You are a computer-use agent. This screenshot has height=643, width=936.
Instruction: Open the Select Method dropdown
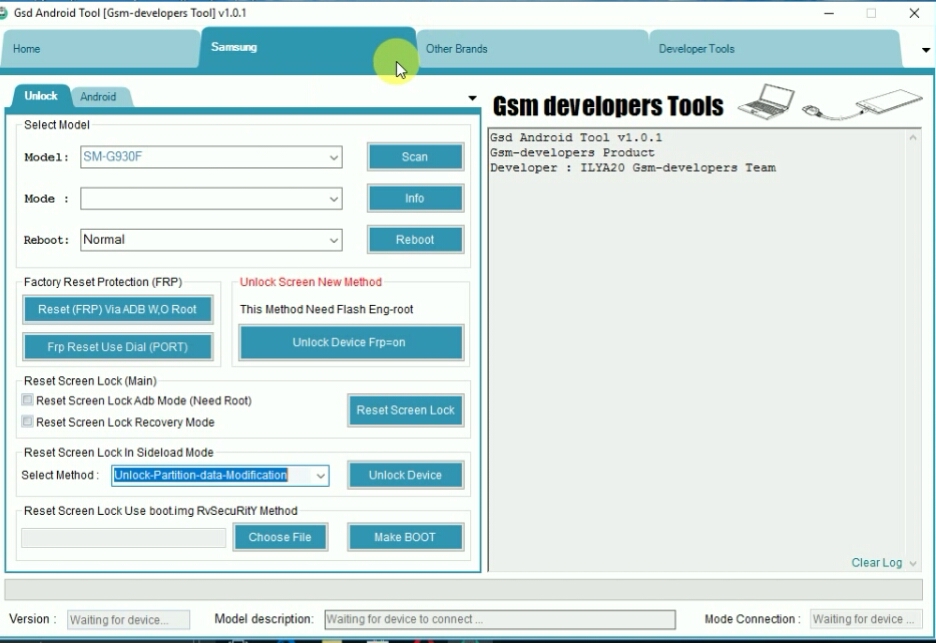[220, 475]
